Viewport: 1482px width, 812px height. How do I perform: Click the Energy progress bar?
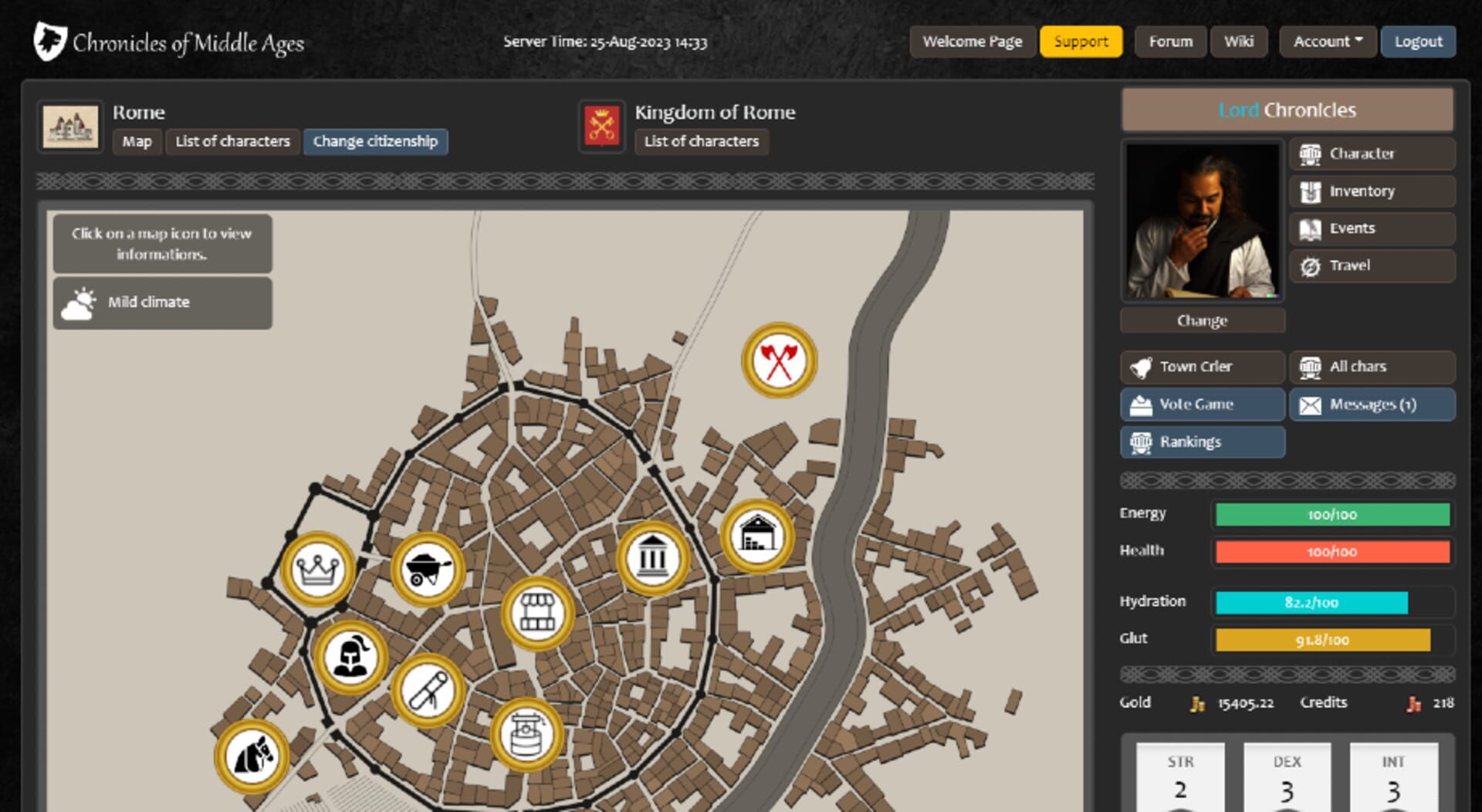1331,515
